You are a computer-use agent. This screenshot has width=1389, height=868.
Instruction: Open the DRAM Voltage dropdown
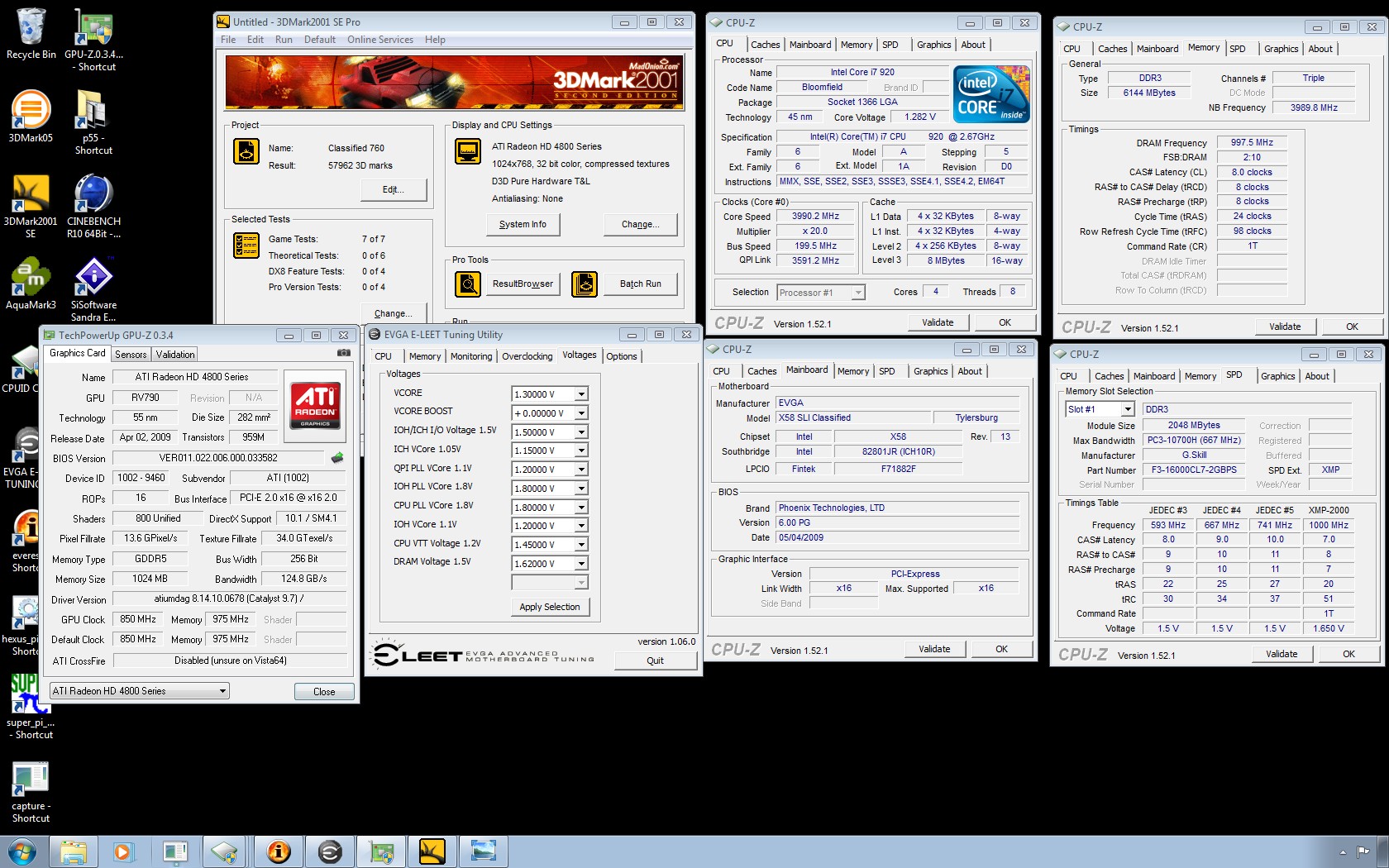581,564
